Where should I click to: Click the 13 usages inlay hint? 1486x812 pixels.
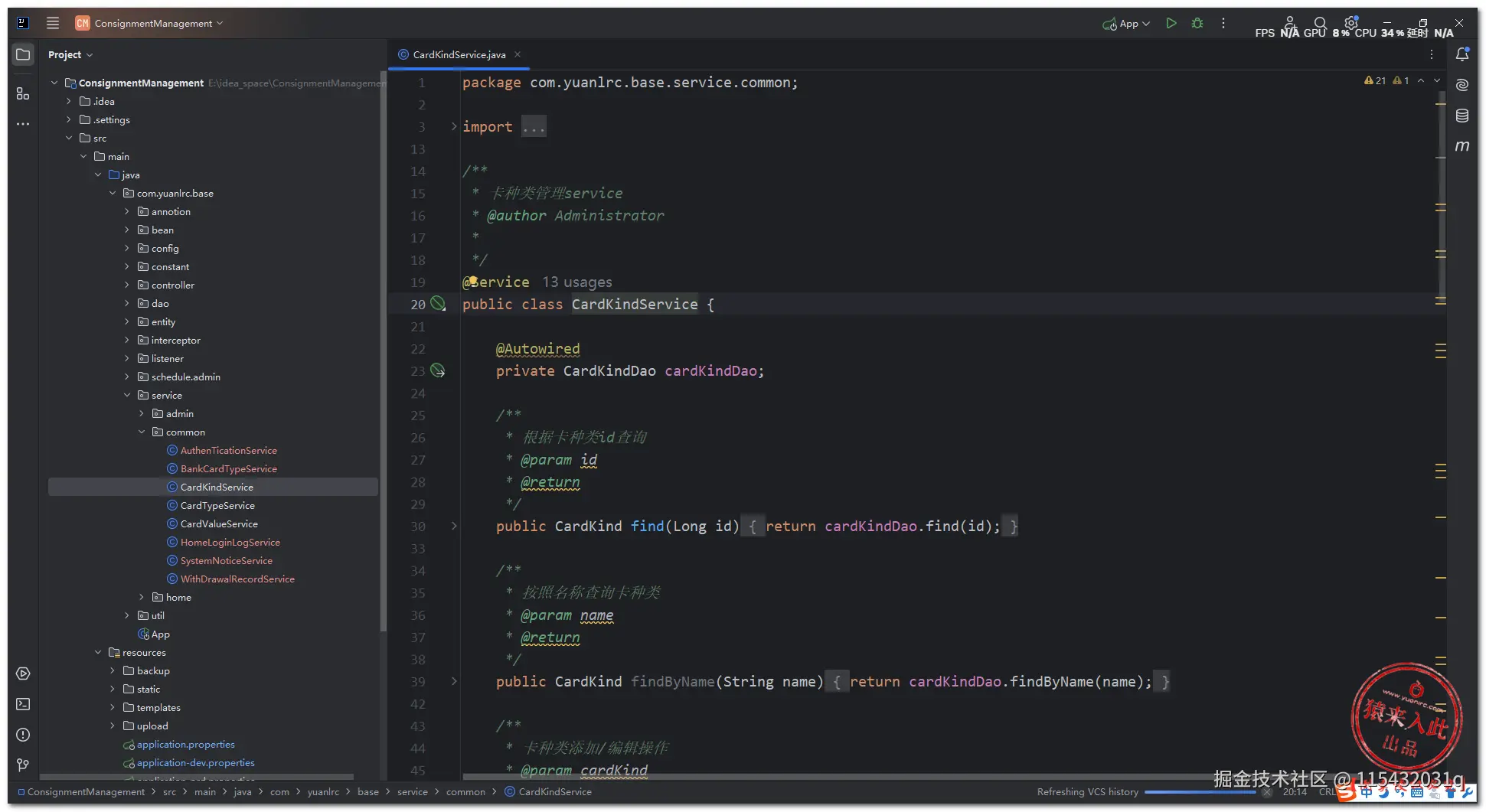click(577, 282)
